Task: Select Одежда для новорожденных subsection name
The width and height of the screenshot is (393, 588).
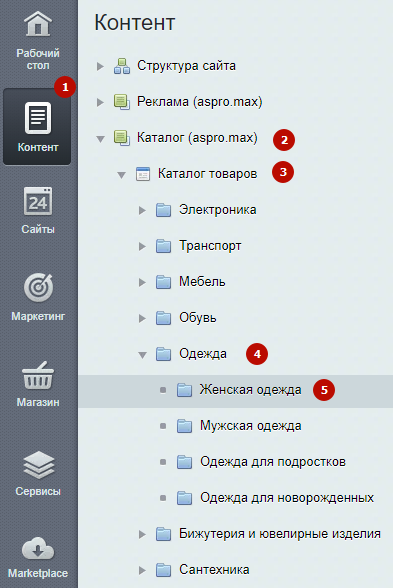Action: (x=287, y=498)
